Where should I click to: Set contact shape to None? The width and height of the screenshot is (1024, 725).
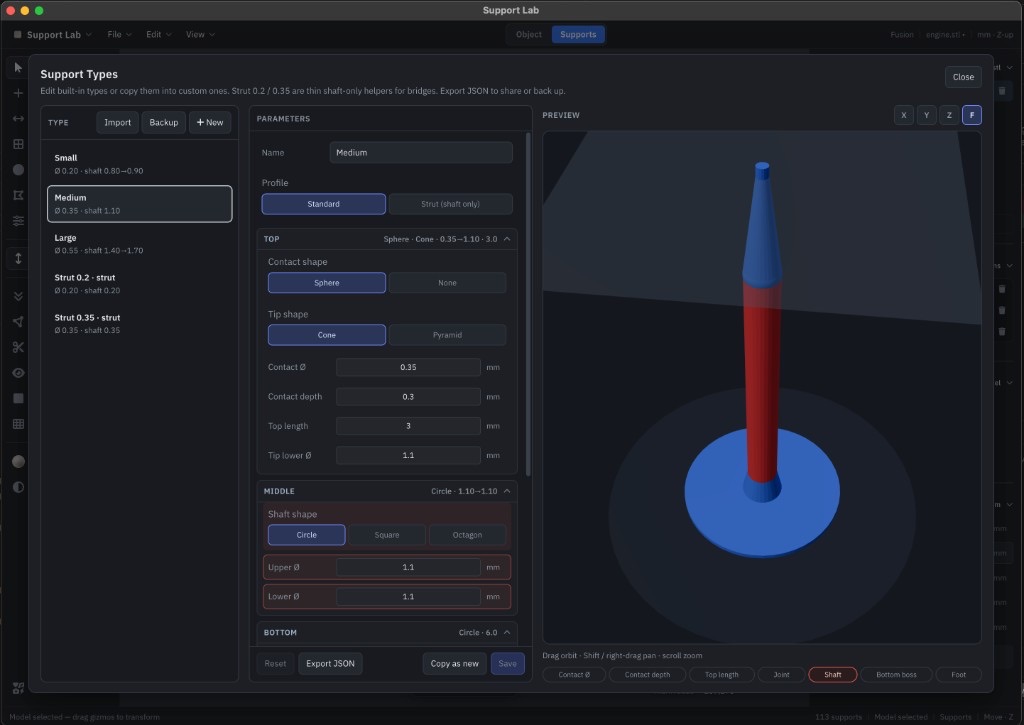click(447, 283)
